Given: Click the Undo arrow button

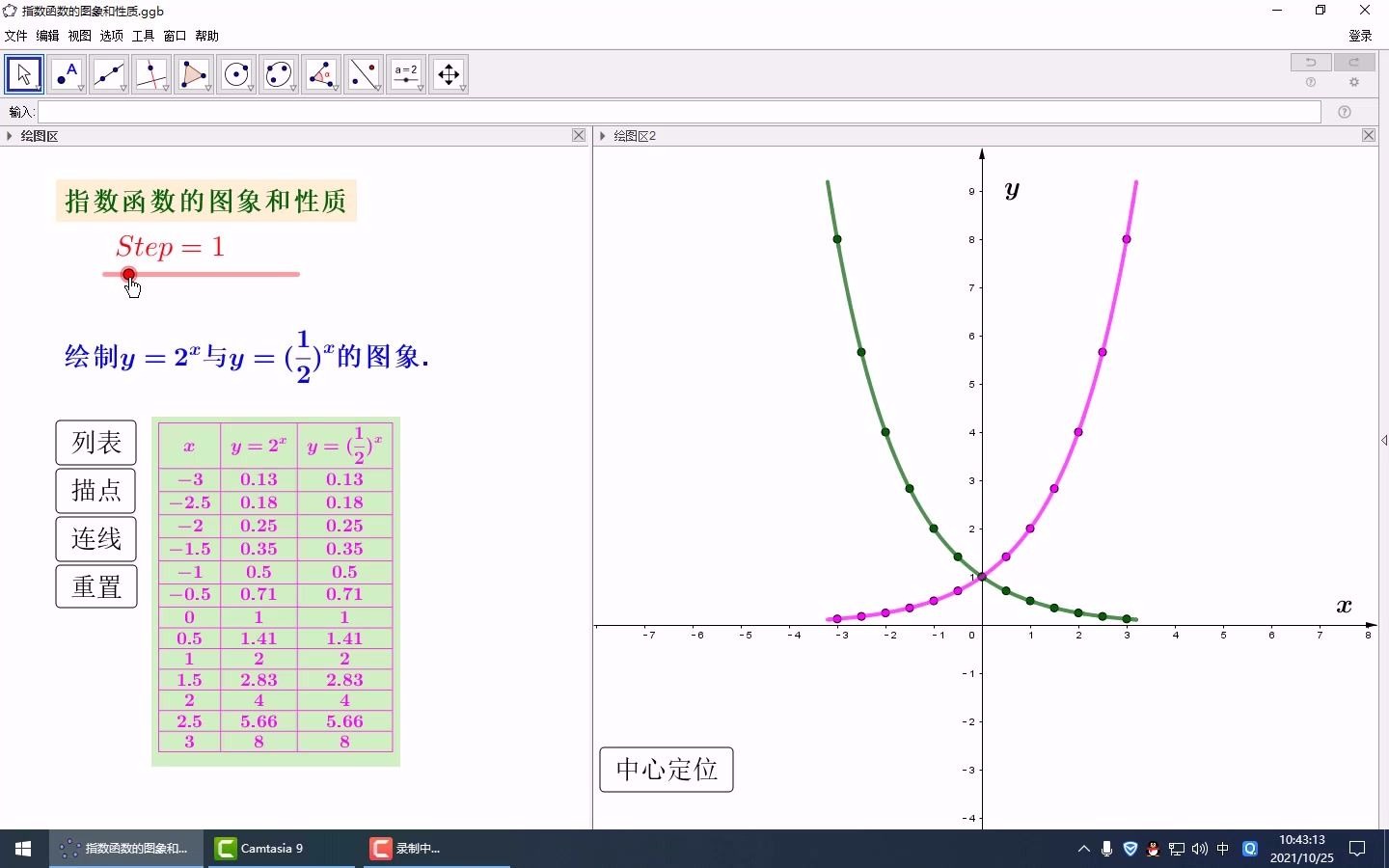Looking at the screenshot, I should (1311, 62).
